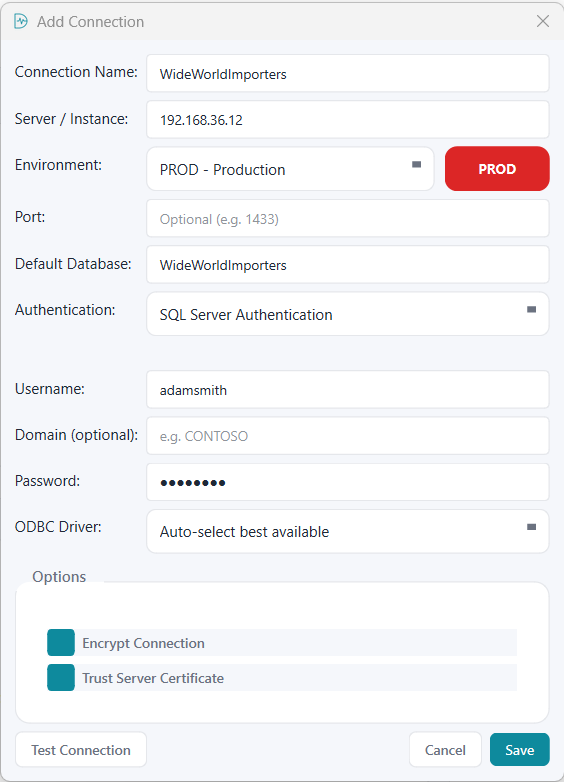Click into the Password field
This screenshot has width=564, height=782.
348,482
